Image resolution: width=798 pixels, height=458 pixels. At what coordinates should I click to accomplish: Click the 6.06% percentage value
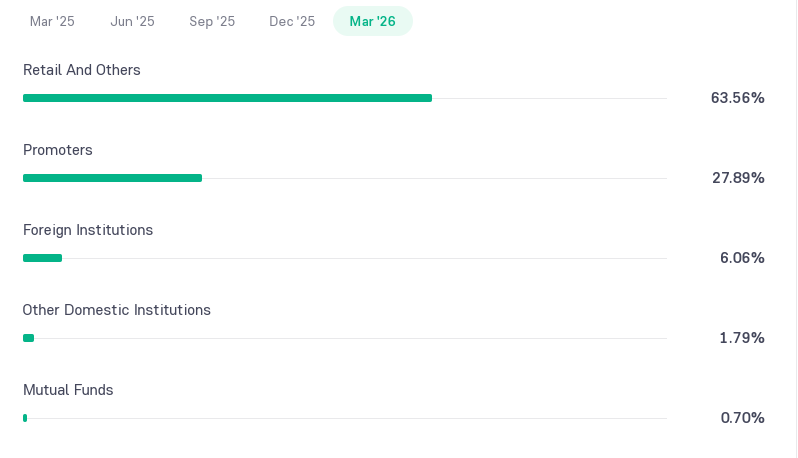tap(742, 258)
